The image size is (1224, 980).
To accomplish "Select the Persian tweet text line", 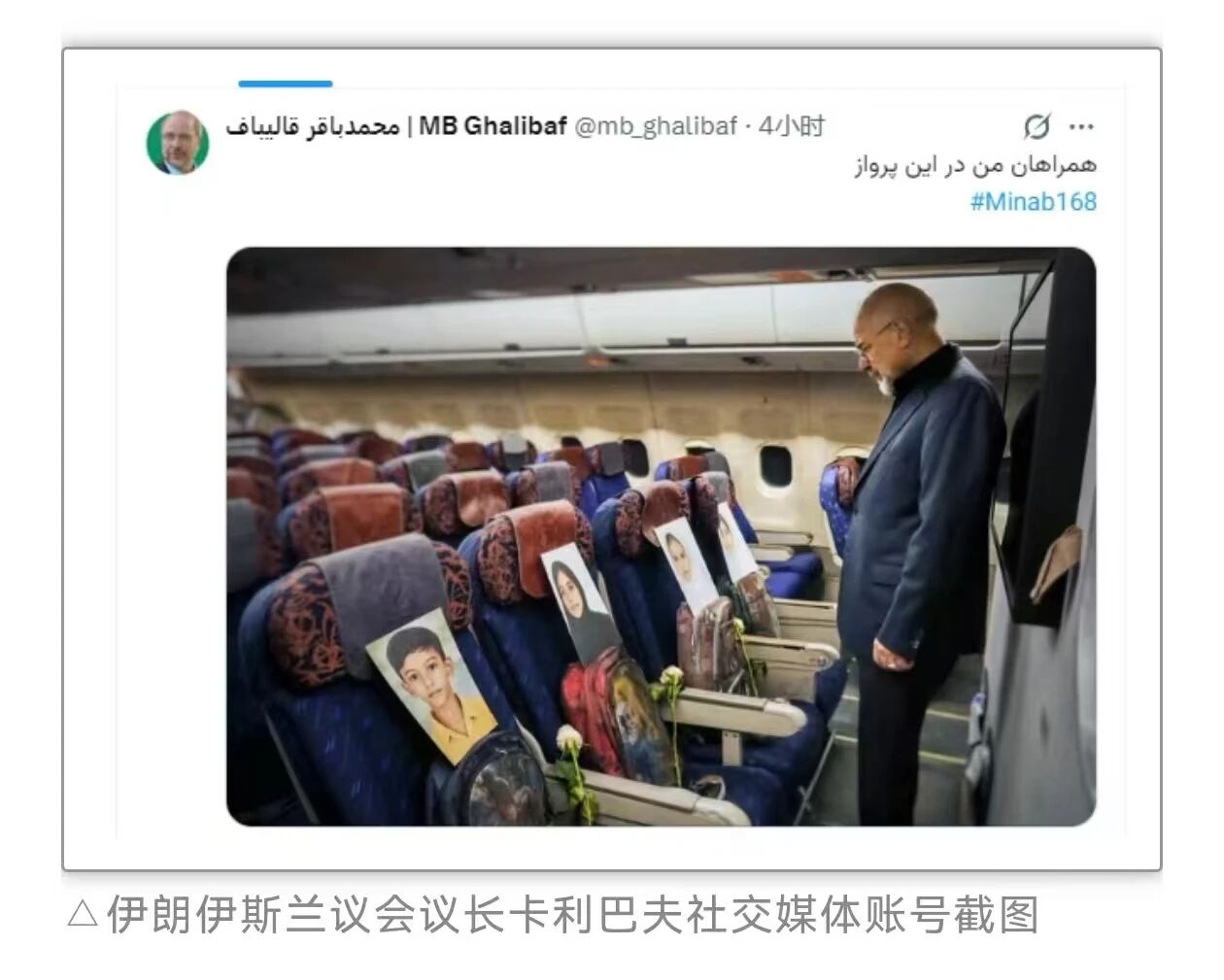I will coord(975,165).
